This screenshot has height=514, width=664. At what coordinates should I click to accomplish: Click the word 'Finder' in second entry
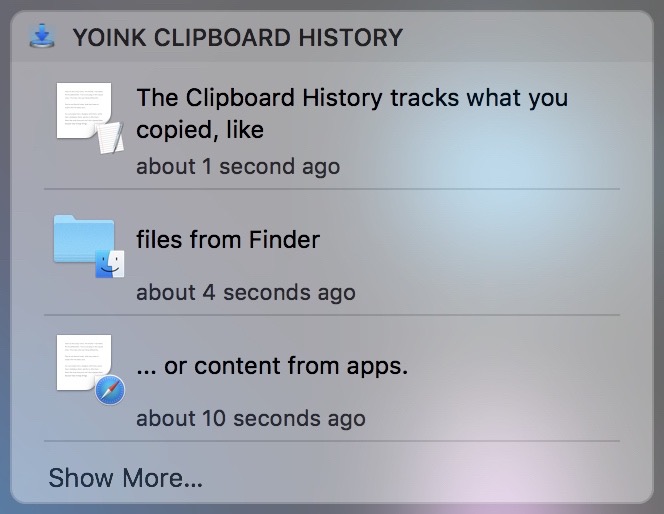[x=284, y=240]
